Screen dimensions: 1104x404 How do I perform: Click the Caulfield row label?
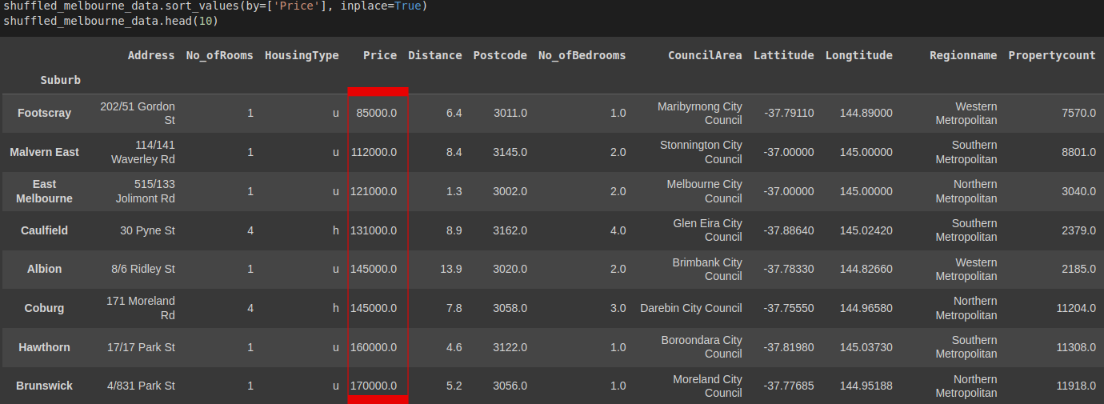(x=44, y=230)
